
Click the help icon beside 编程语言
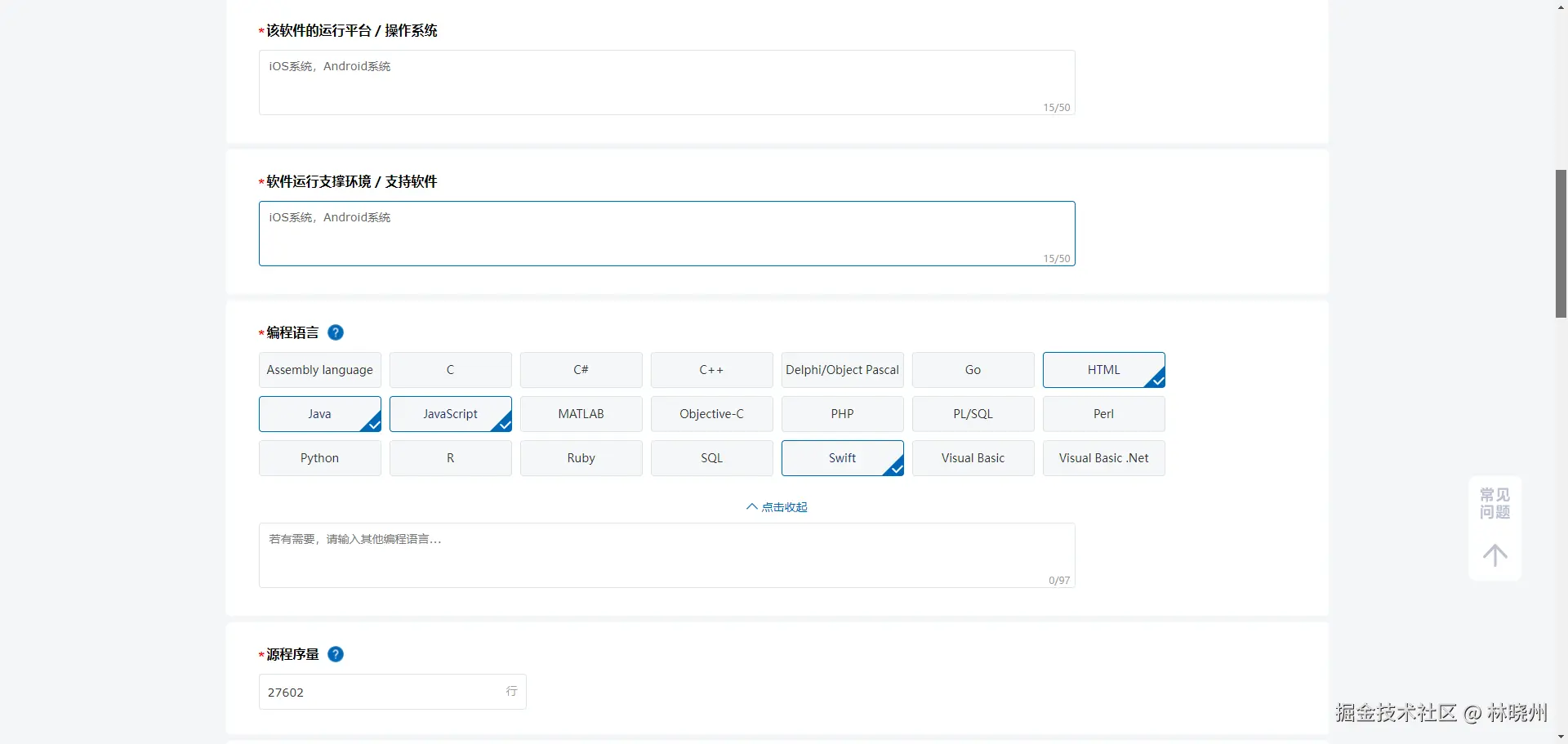click(x=336, y=332)
